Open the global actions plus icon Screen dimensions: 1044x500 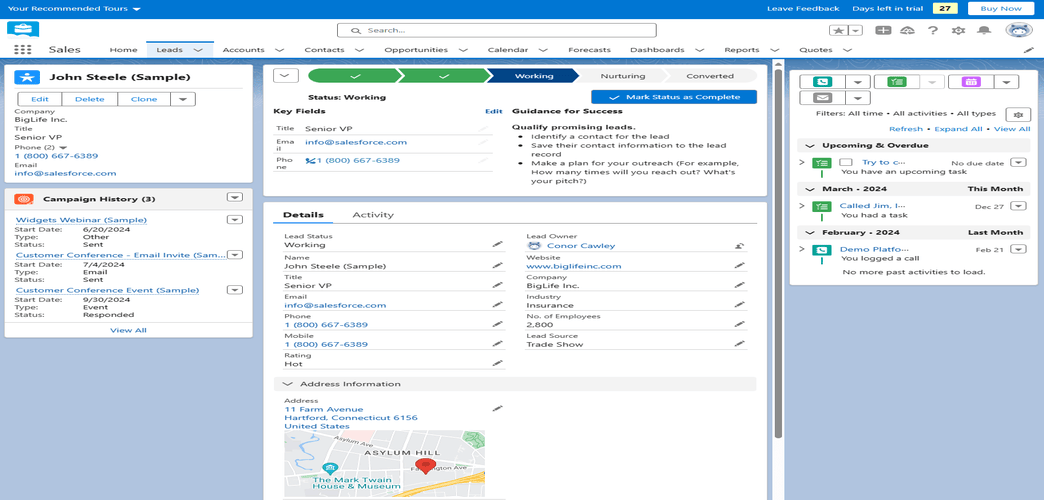pyautogui.click(x=884, y=30)
